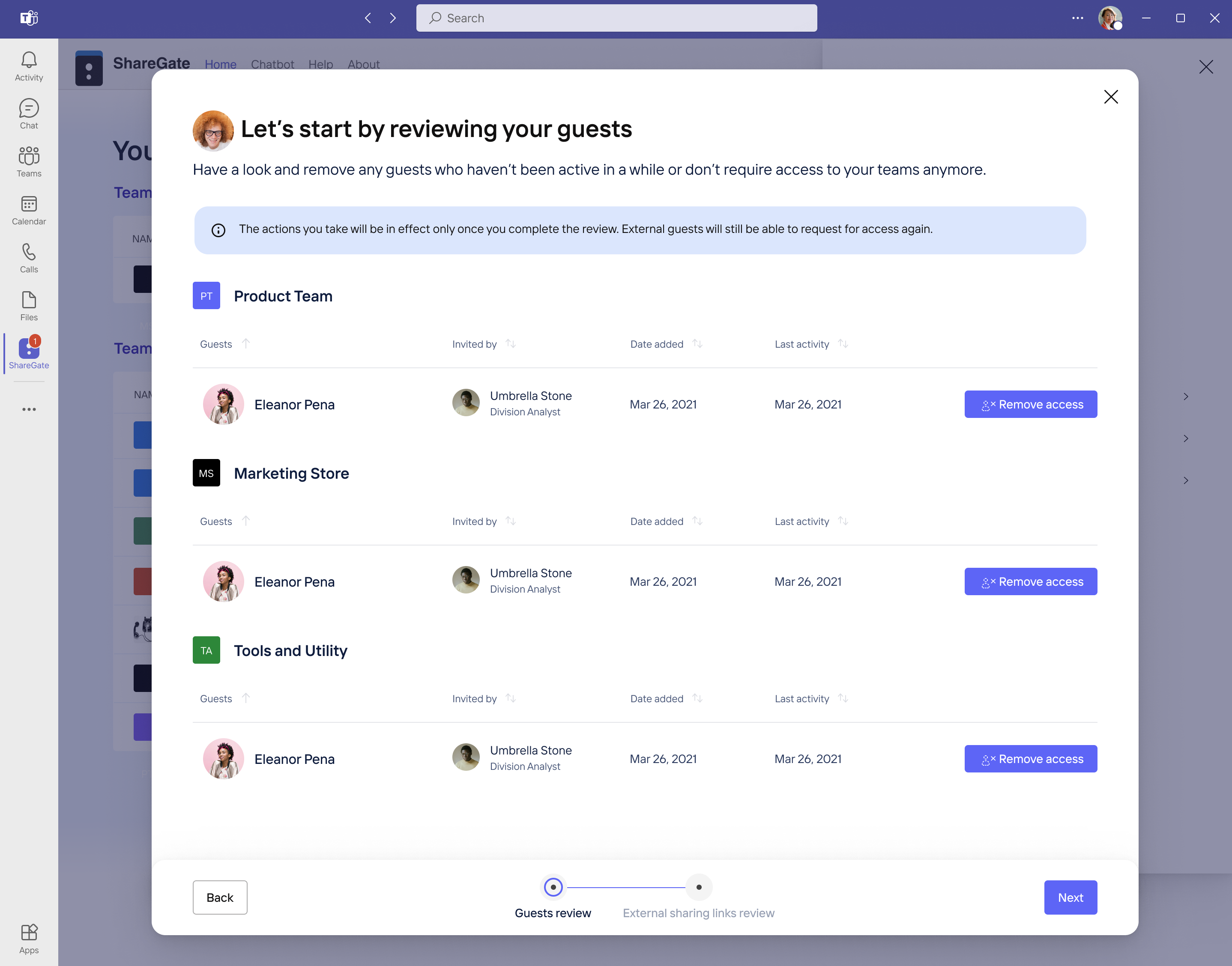Toggle sort by Last activity column
Viewport: 1232px width, 966px height.
[x=843, y=344]
